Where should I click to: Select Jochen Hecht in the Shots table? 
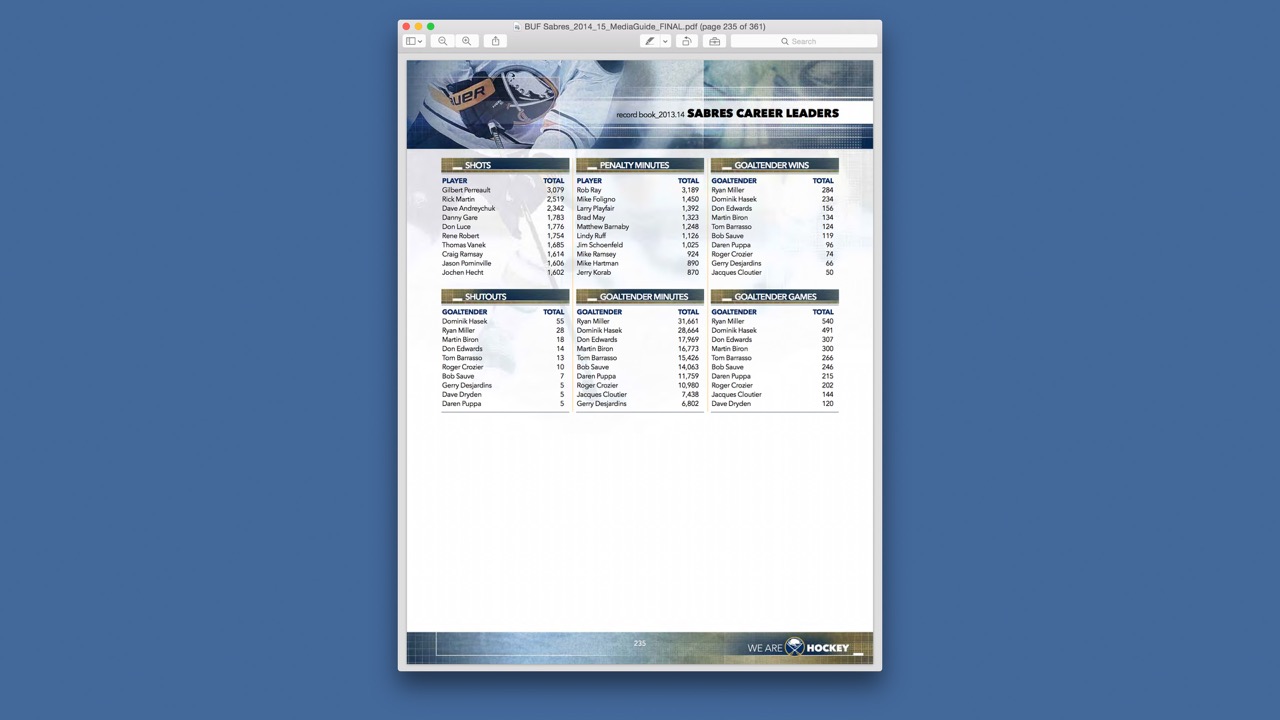[462, 272]
